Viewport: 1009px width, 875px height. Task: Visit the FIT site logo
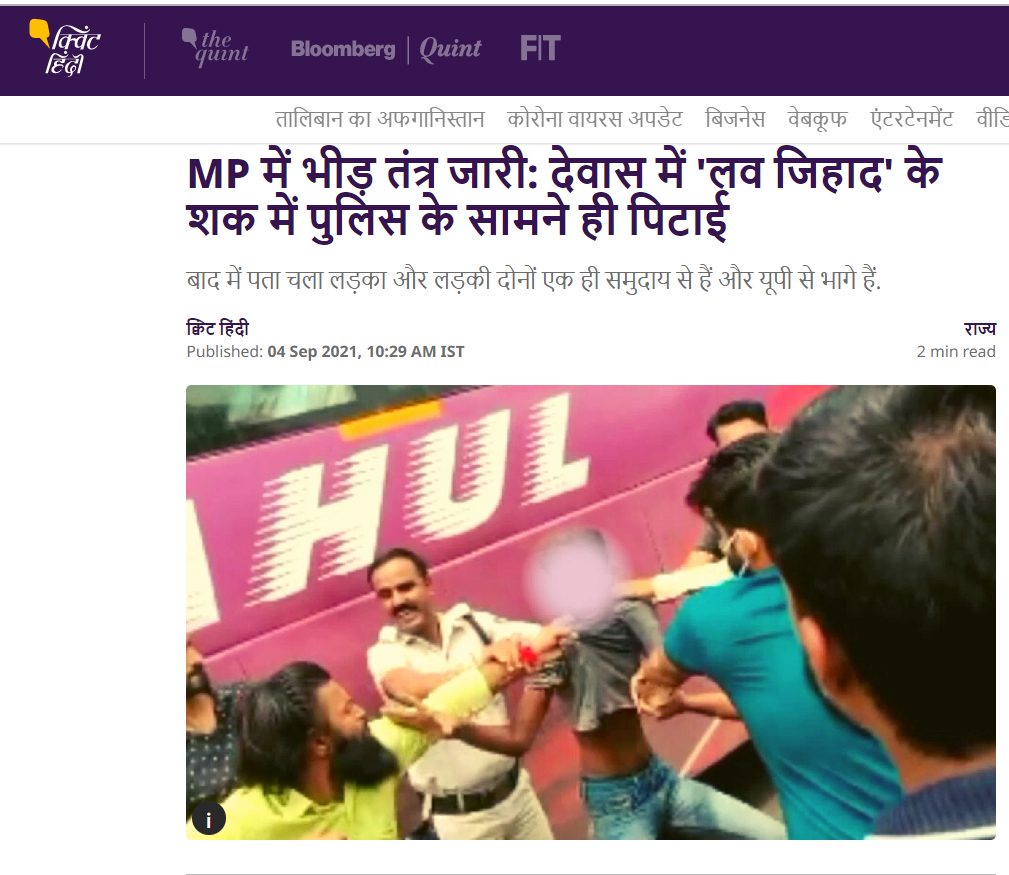540,48
